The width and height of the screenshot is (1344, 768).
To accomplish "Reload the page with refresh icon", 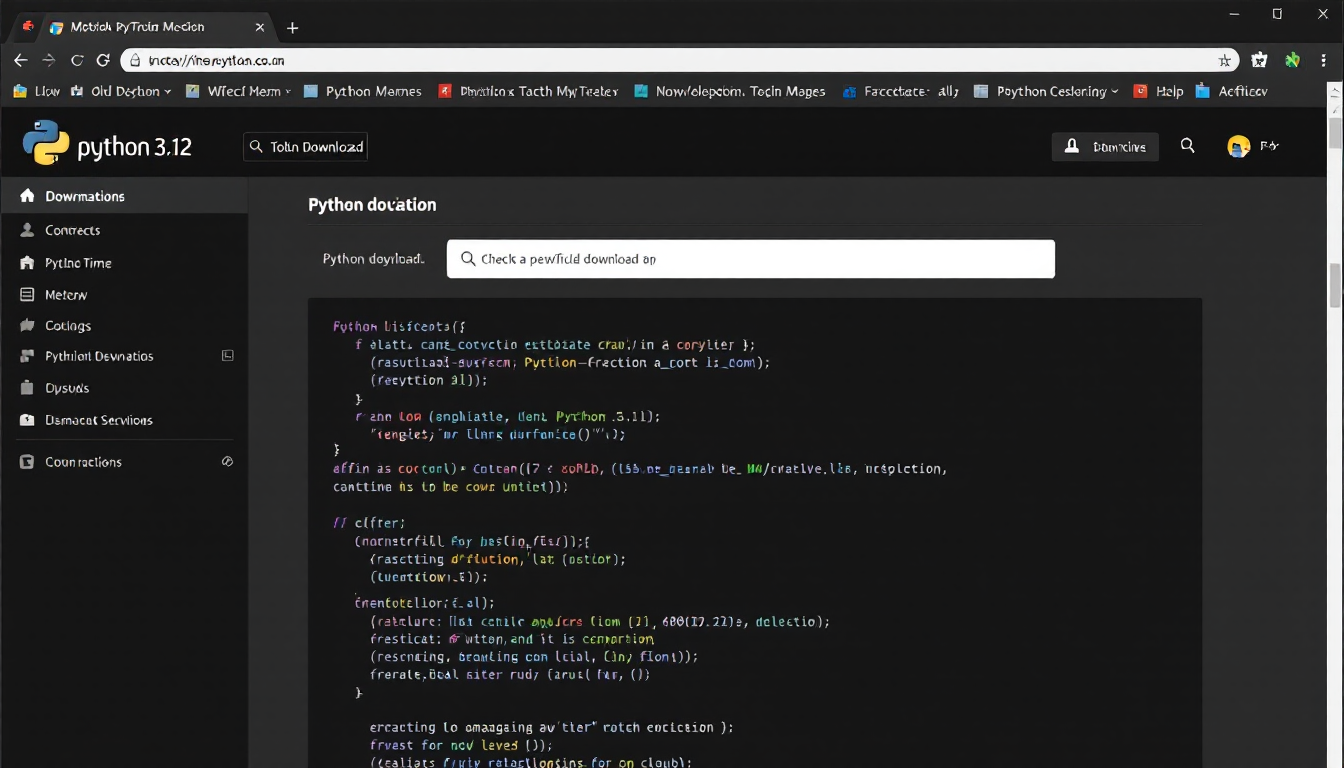I will tap(102, 60).
